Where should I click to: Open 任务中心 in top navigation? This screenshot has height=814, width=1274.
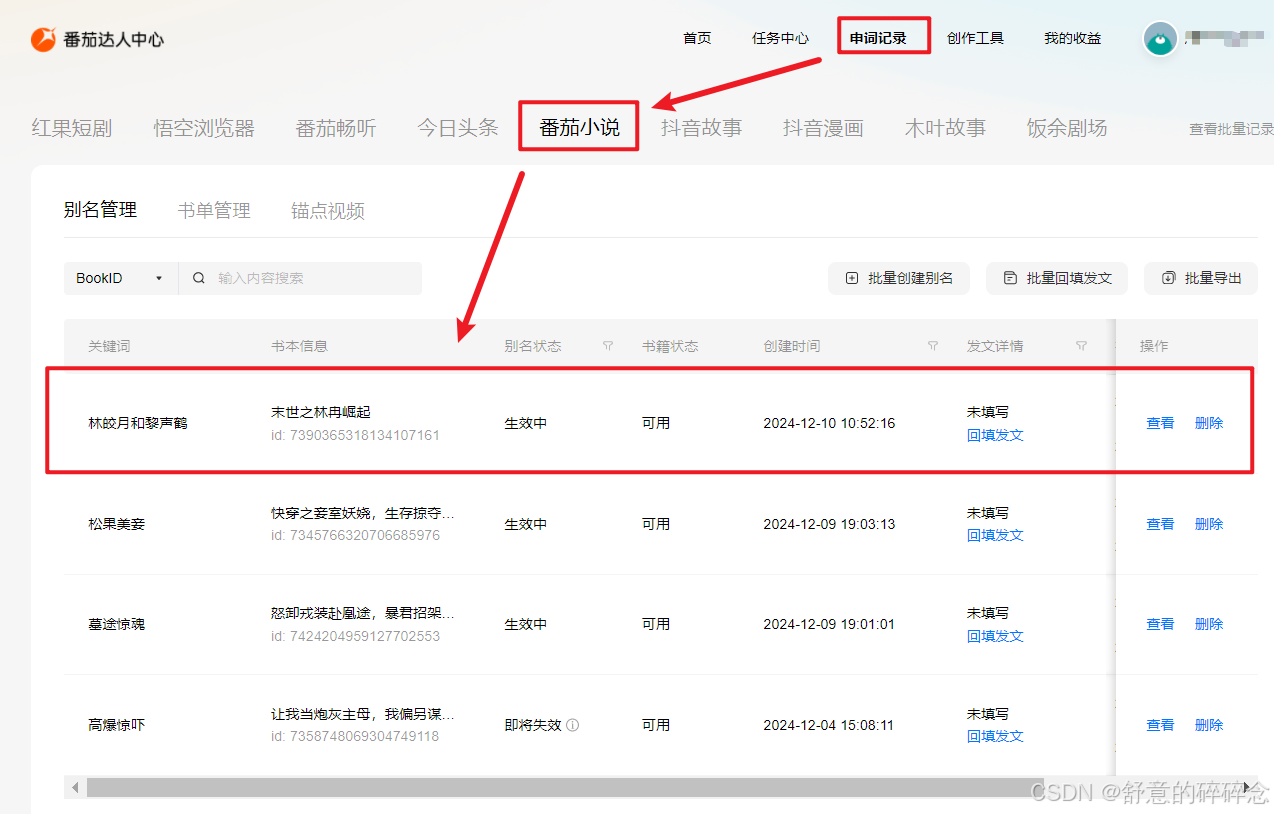click(x=780, y=38)
